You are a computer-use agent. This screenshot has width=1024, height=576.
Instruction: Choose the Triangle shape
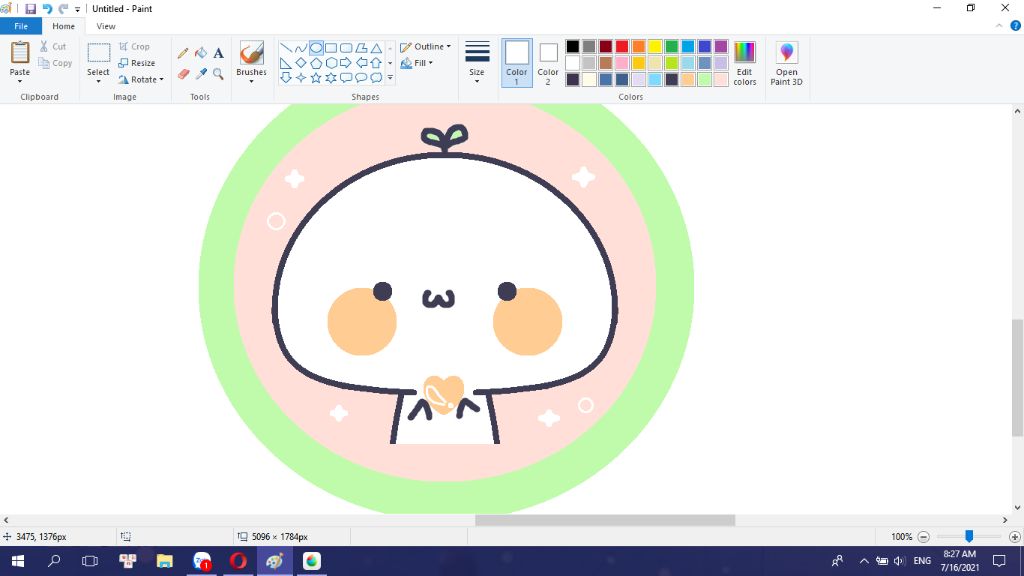376,48
